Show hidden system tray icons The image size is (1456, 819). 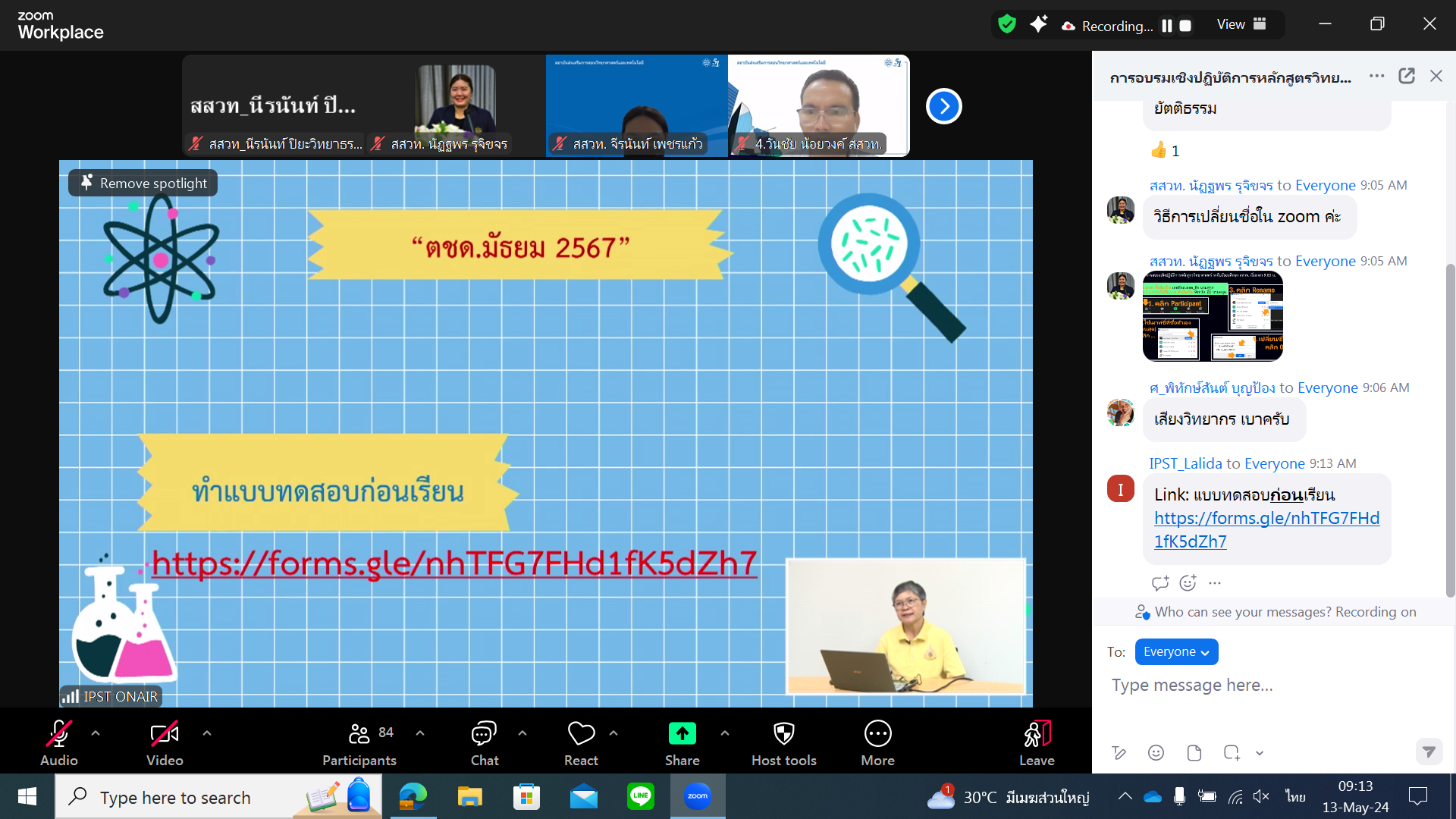coord(1125,796)
